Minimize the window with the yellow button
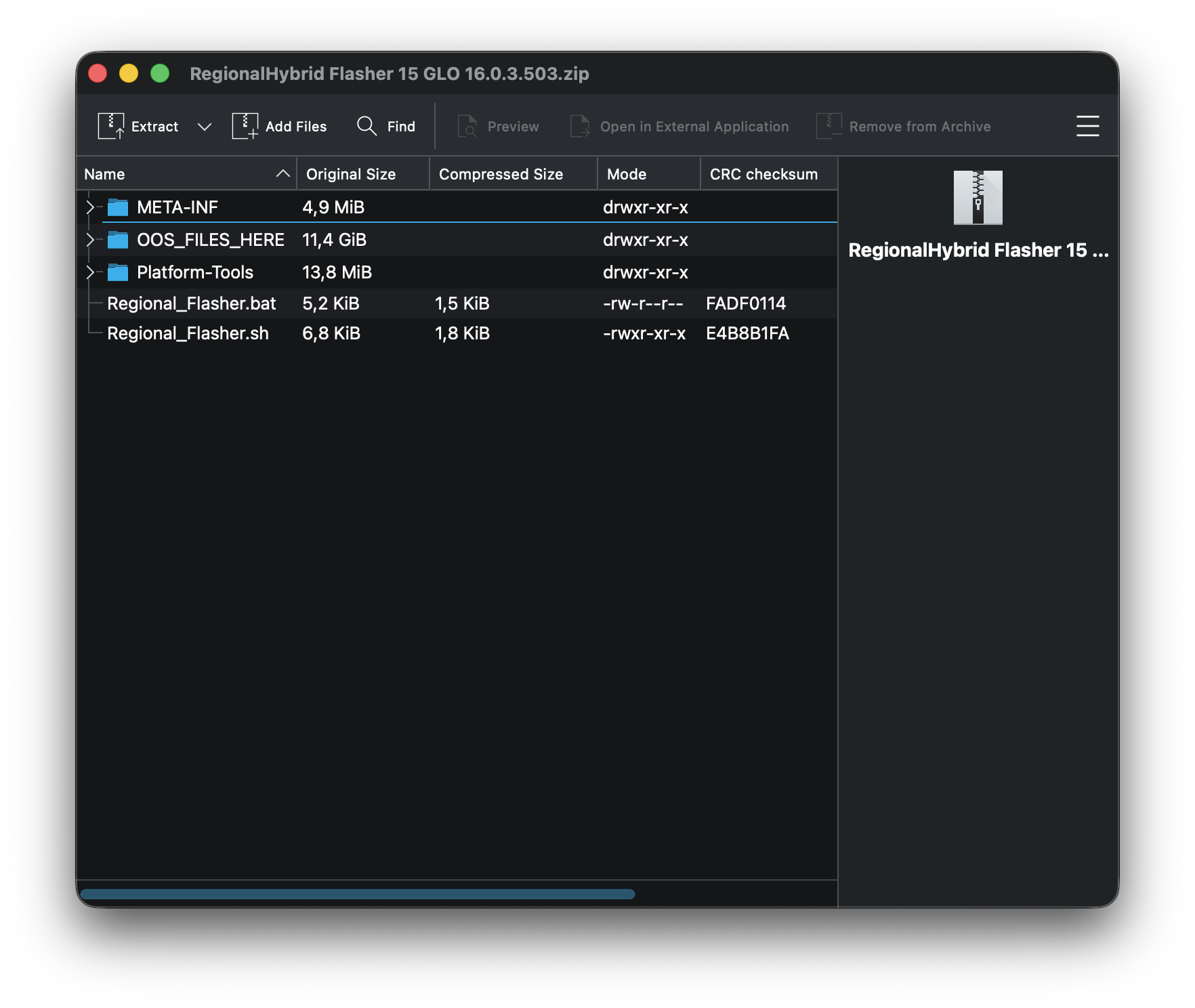1195x1008 pixels. (129, 73)
